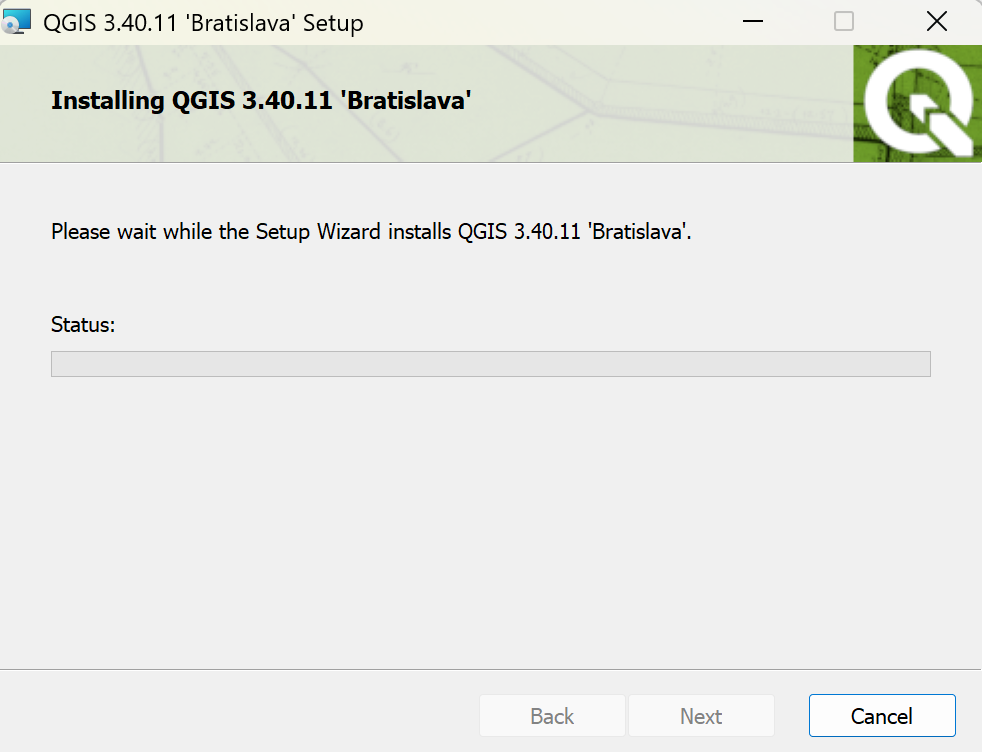Click empty footer area left of Back button
Screen dimensions: 982x752
tap(240, 716)
